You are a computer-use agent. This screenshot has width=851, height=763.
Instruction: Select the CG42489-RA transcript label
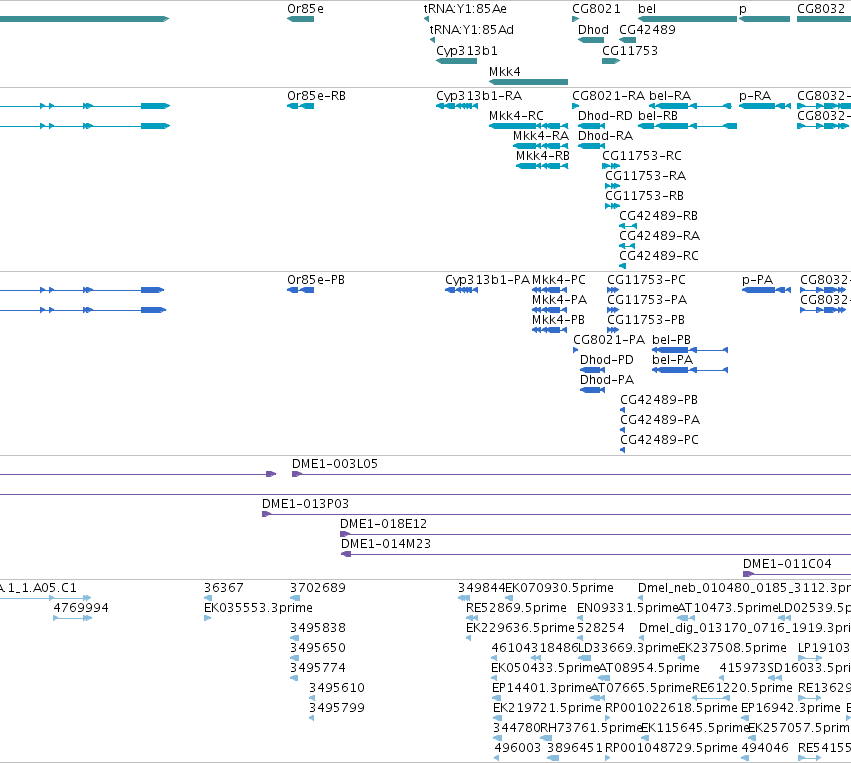(659, 236)
